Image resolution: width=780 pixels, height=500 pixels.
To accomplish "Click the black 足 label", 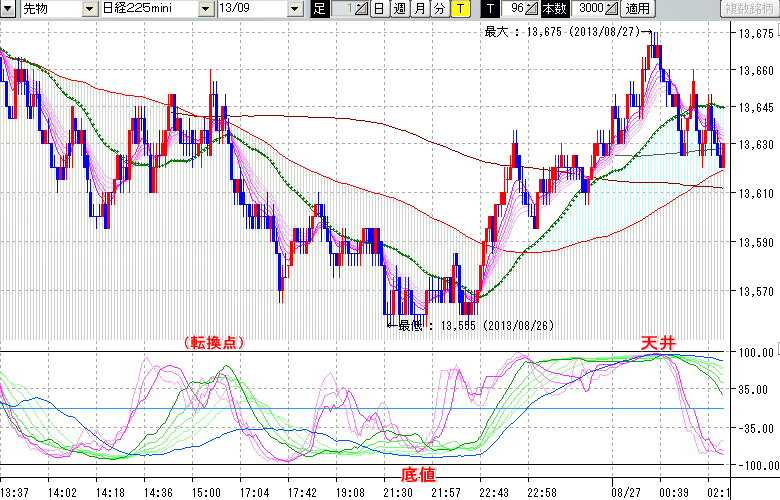I will 320,9.
